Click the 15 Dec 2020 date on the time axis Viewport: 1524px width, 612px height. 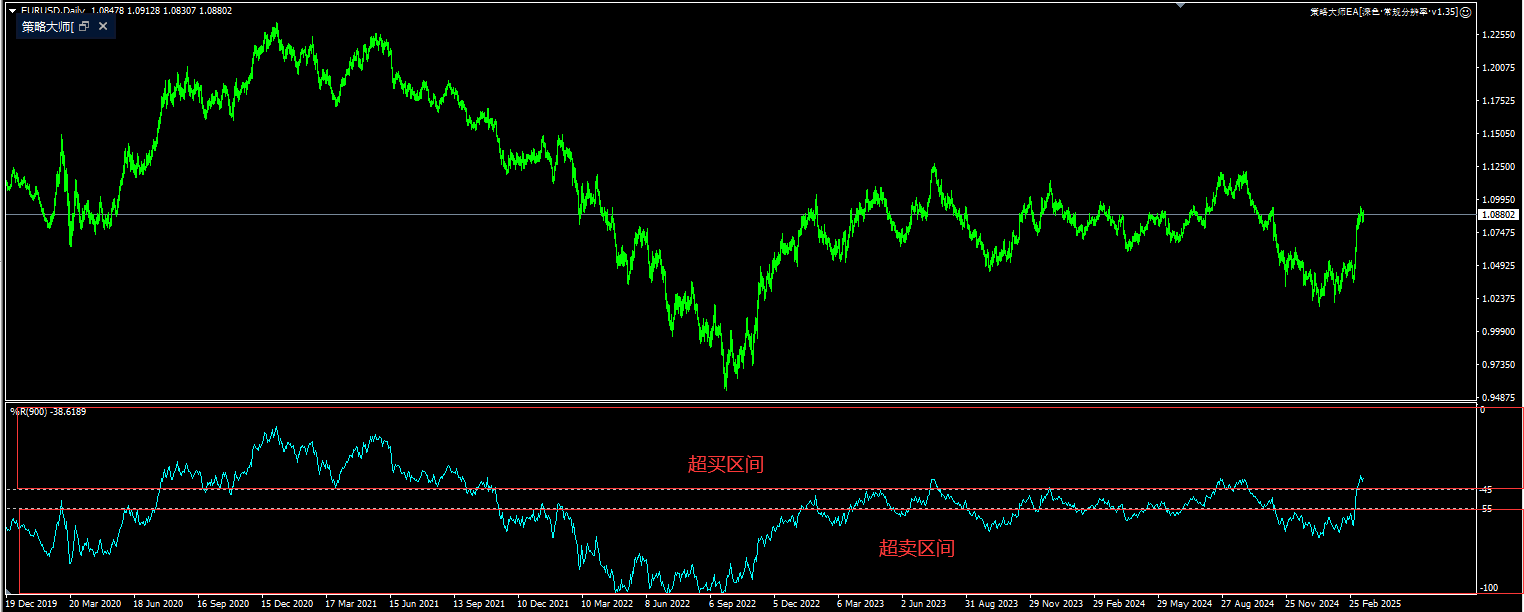click(286, 604)
